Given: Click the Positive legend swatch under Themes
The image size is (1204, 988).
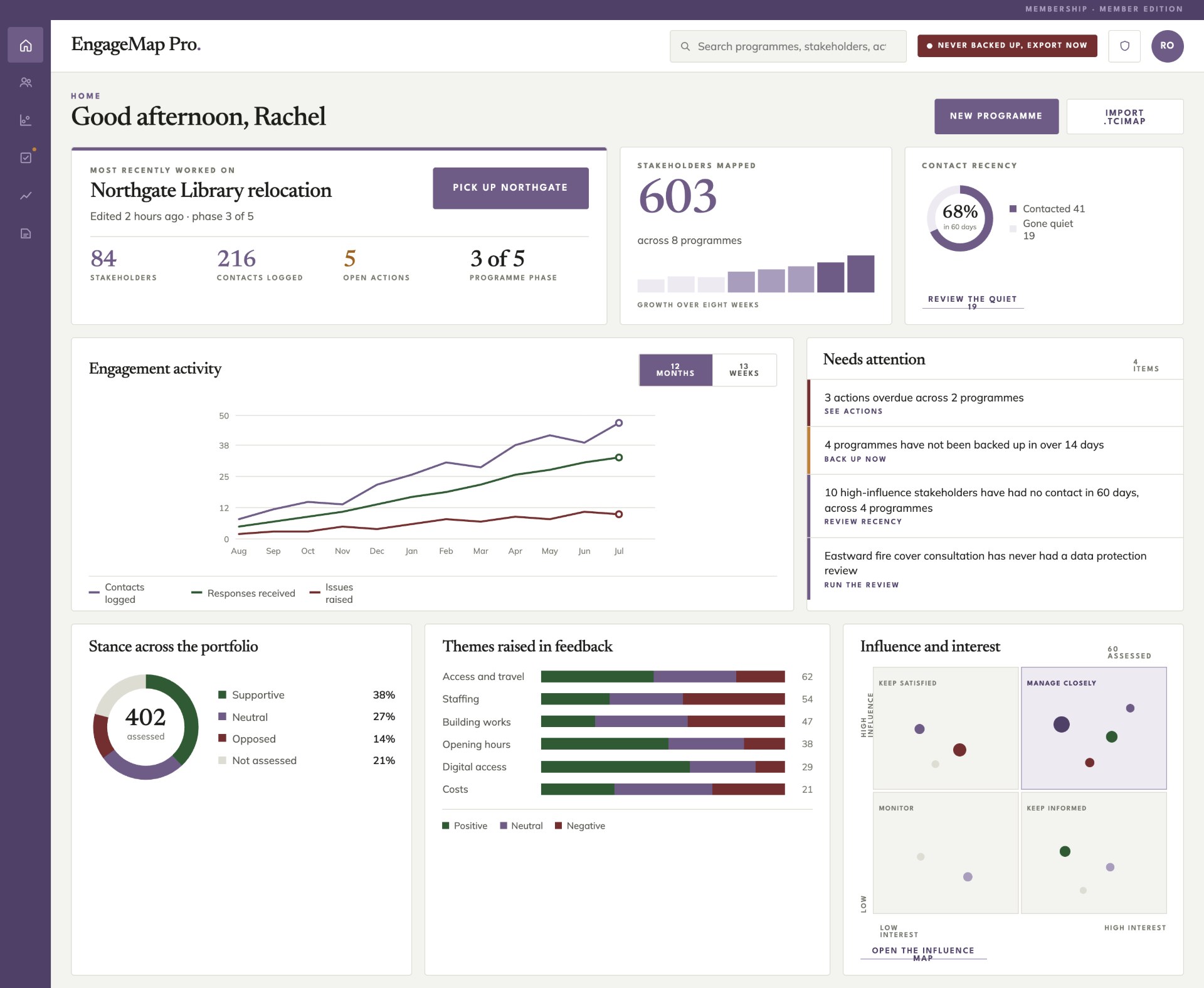Looking at the screenshot, I should click(x=446, y=826).
